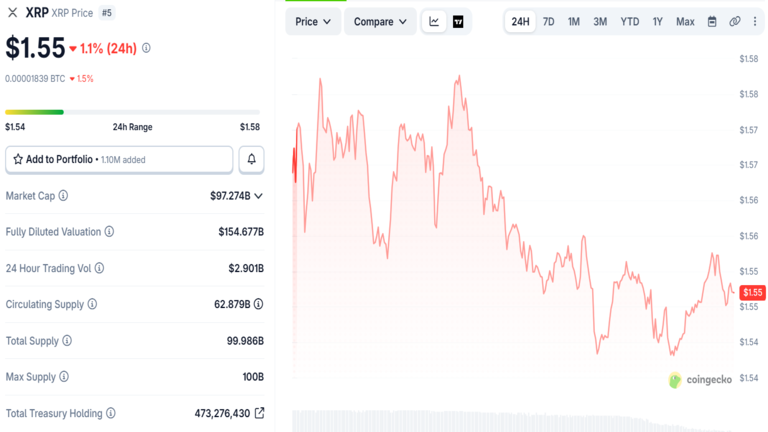
Task: Switch to TradingView chart icon
Action: tap(458, 22)
